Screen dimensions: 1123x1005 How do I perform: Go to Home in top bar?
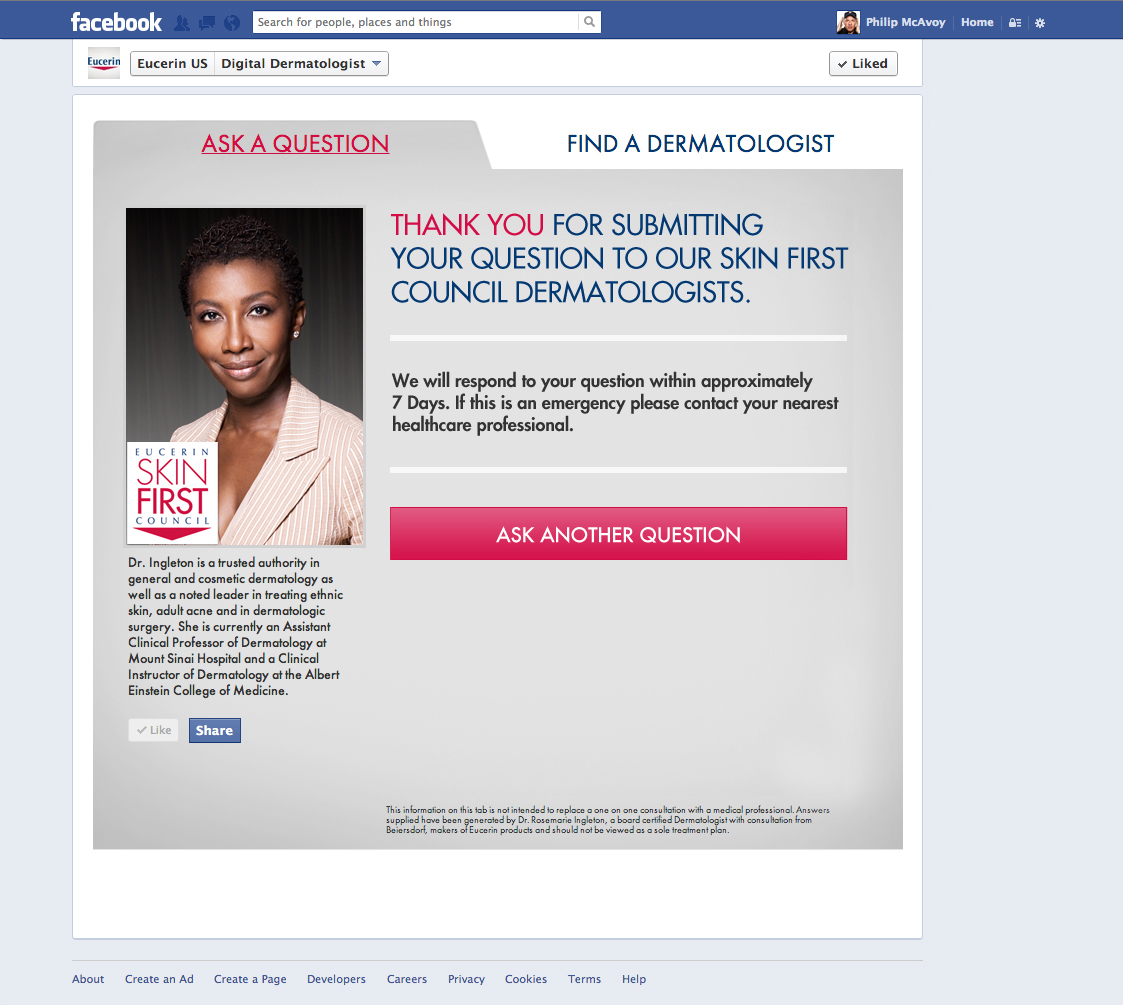pos(977,22)
